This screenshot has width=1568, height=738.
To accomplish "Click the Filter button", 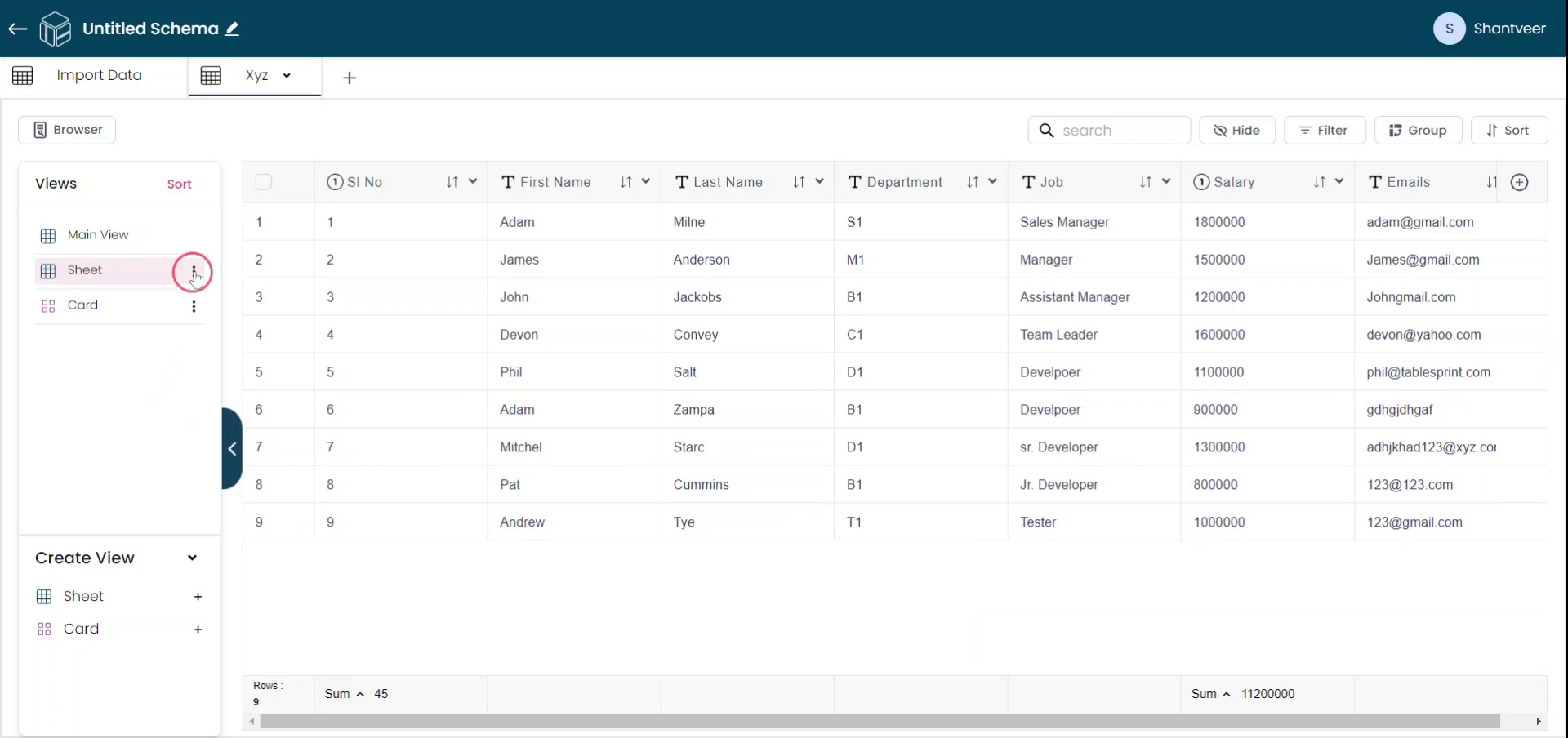I will pyautogui.click(x=1324, y=131).
